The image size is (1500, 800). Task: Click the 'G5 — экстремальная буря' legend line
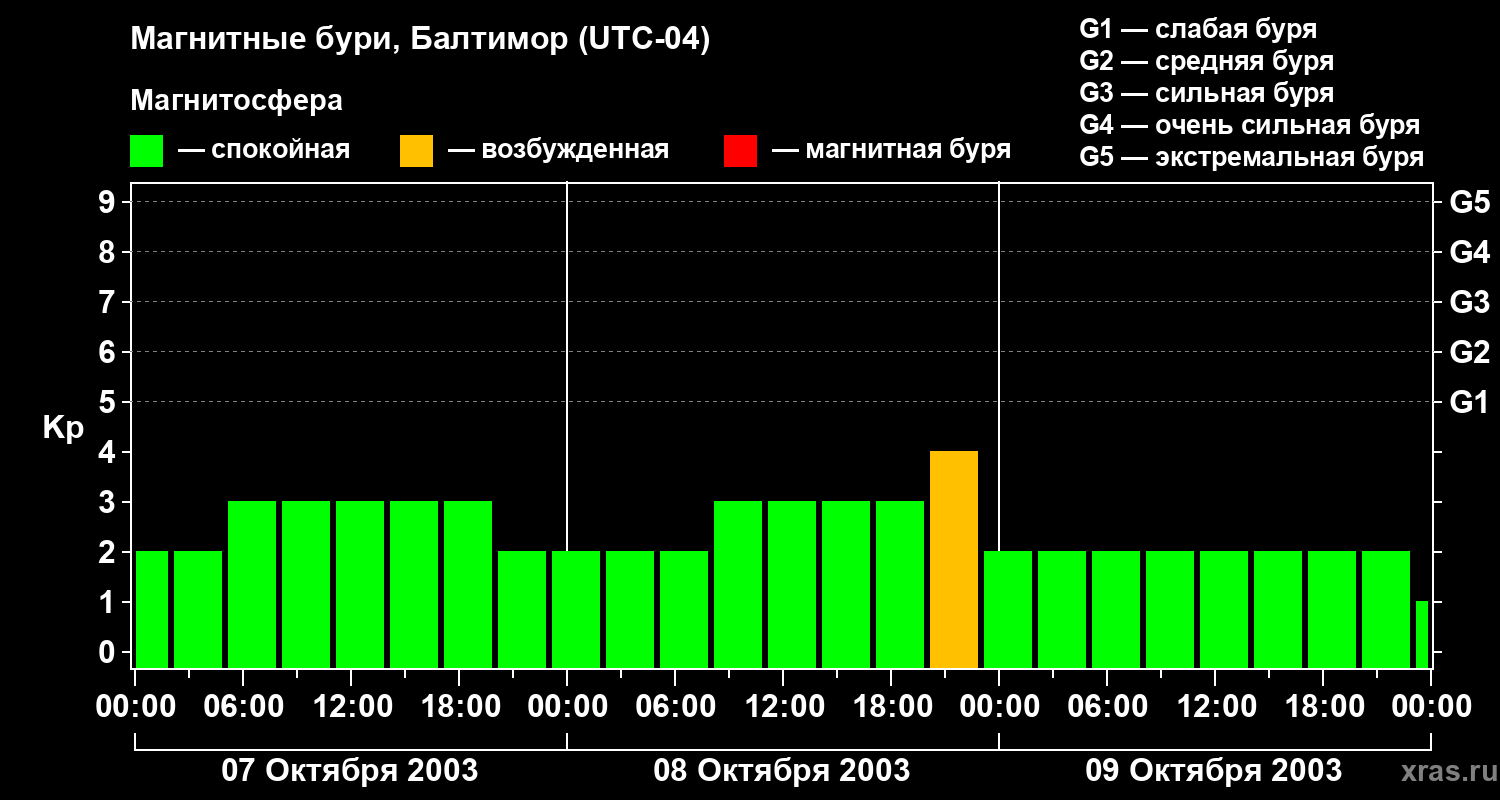(1252, 157)
